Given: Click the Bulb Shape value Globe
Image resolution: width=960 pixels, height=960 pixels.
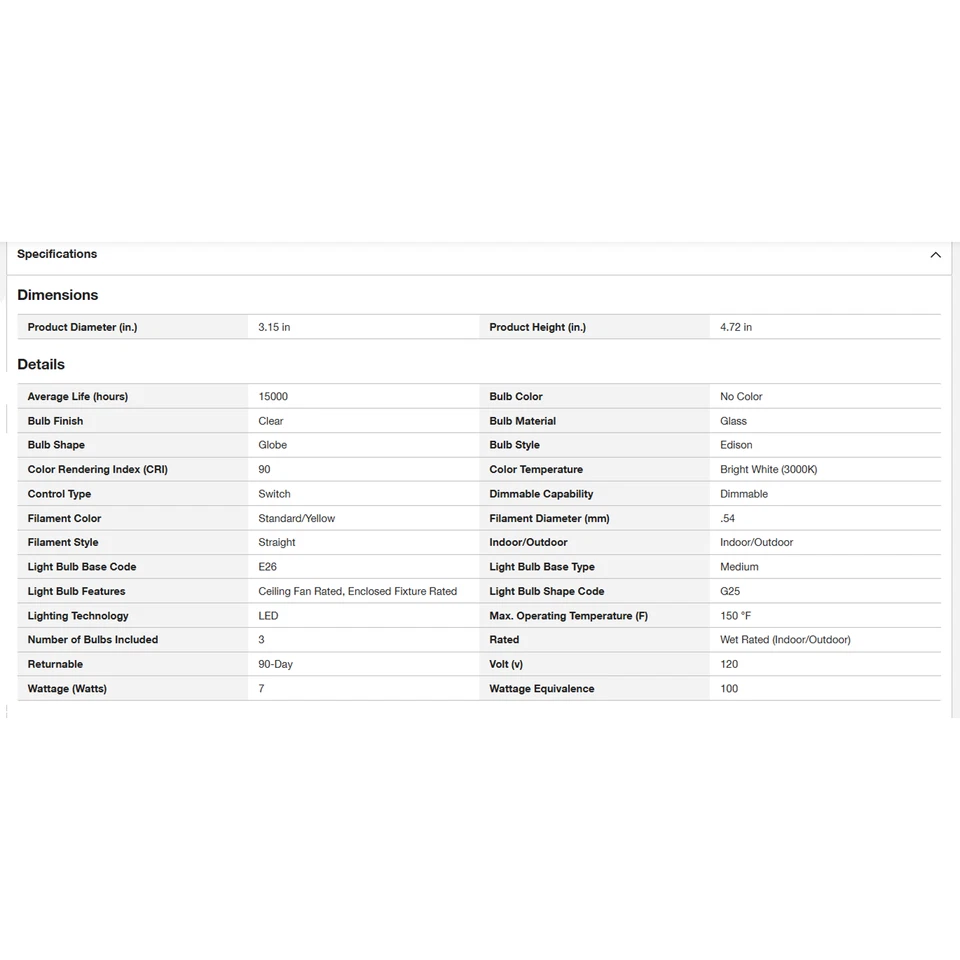Looking at the screenshot, I should click(272, 445).
